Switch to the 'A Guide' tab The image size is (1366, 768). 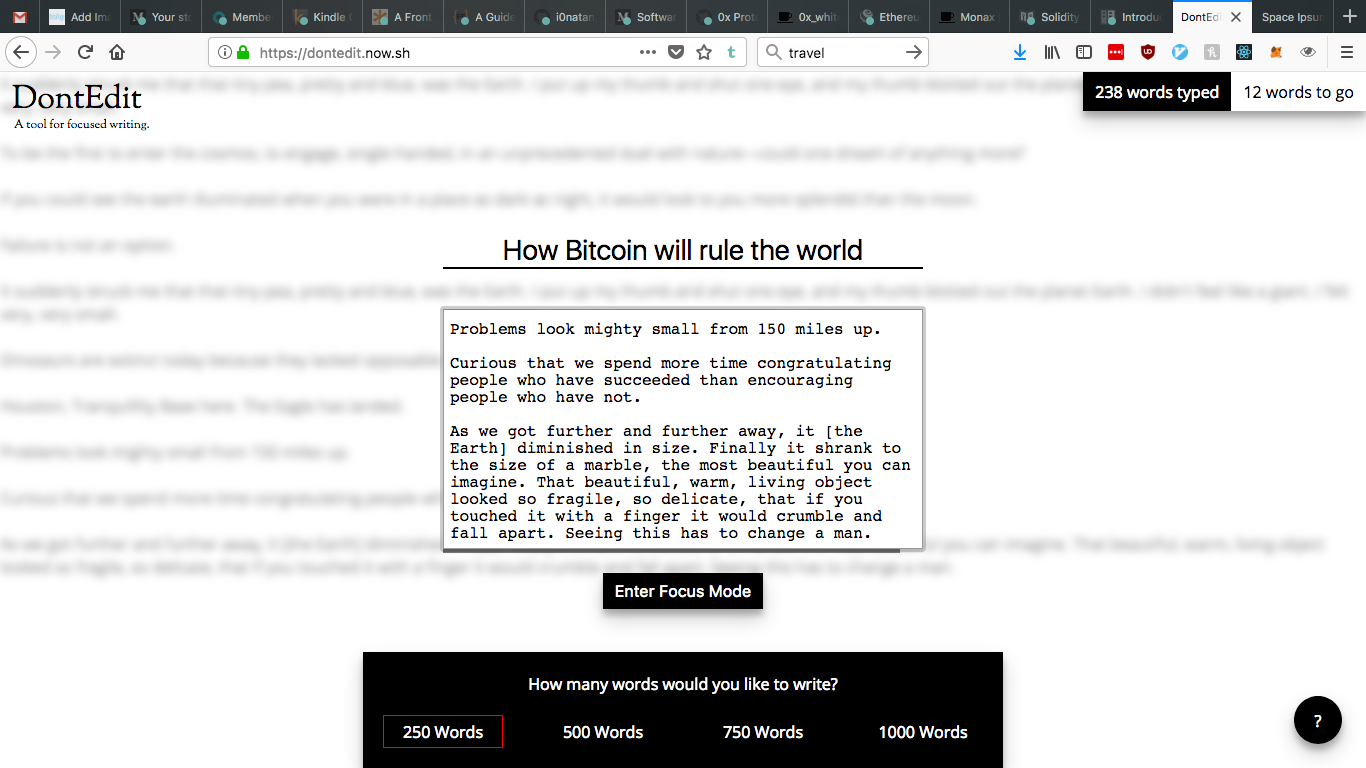pyautogui.click(x=485, y=17)
